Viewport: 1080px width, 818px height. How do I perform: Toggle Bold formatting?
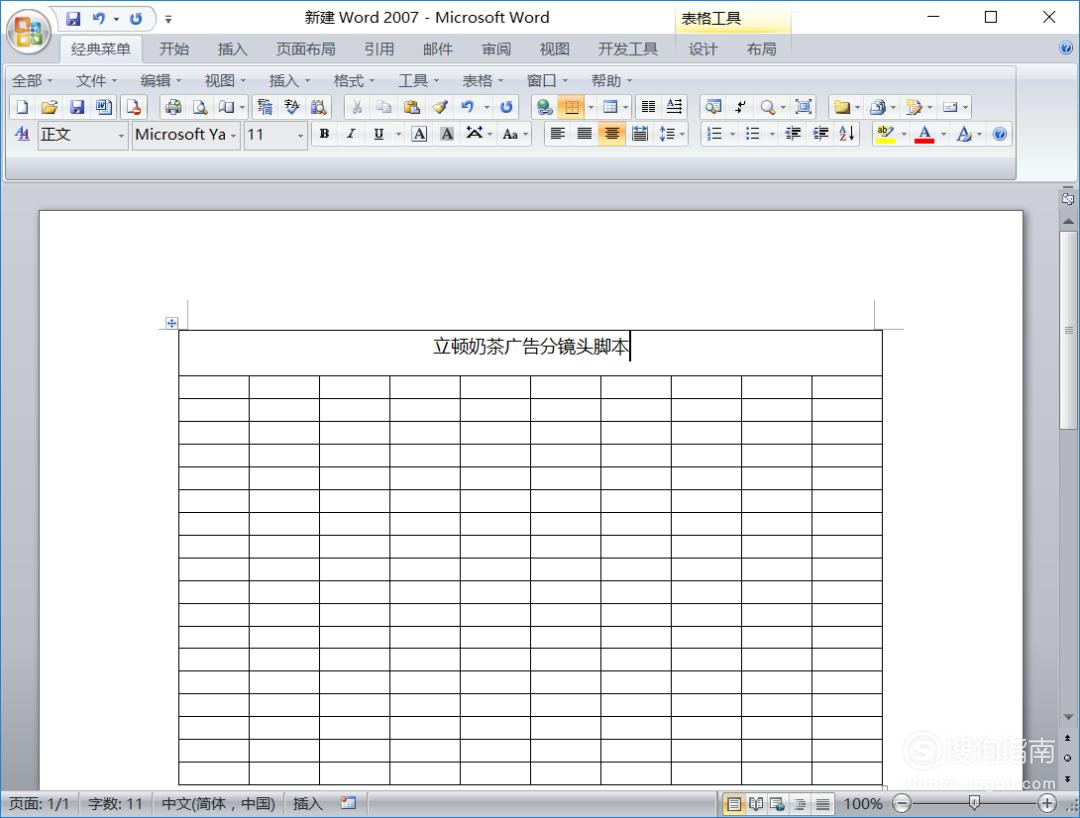tap(324, 134)
